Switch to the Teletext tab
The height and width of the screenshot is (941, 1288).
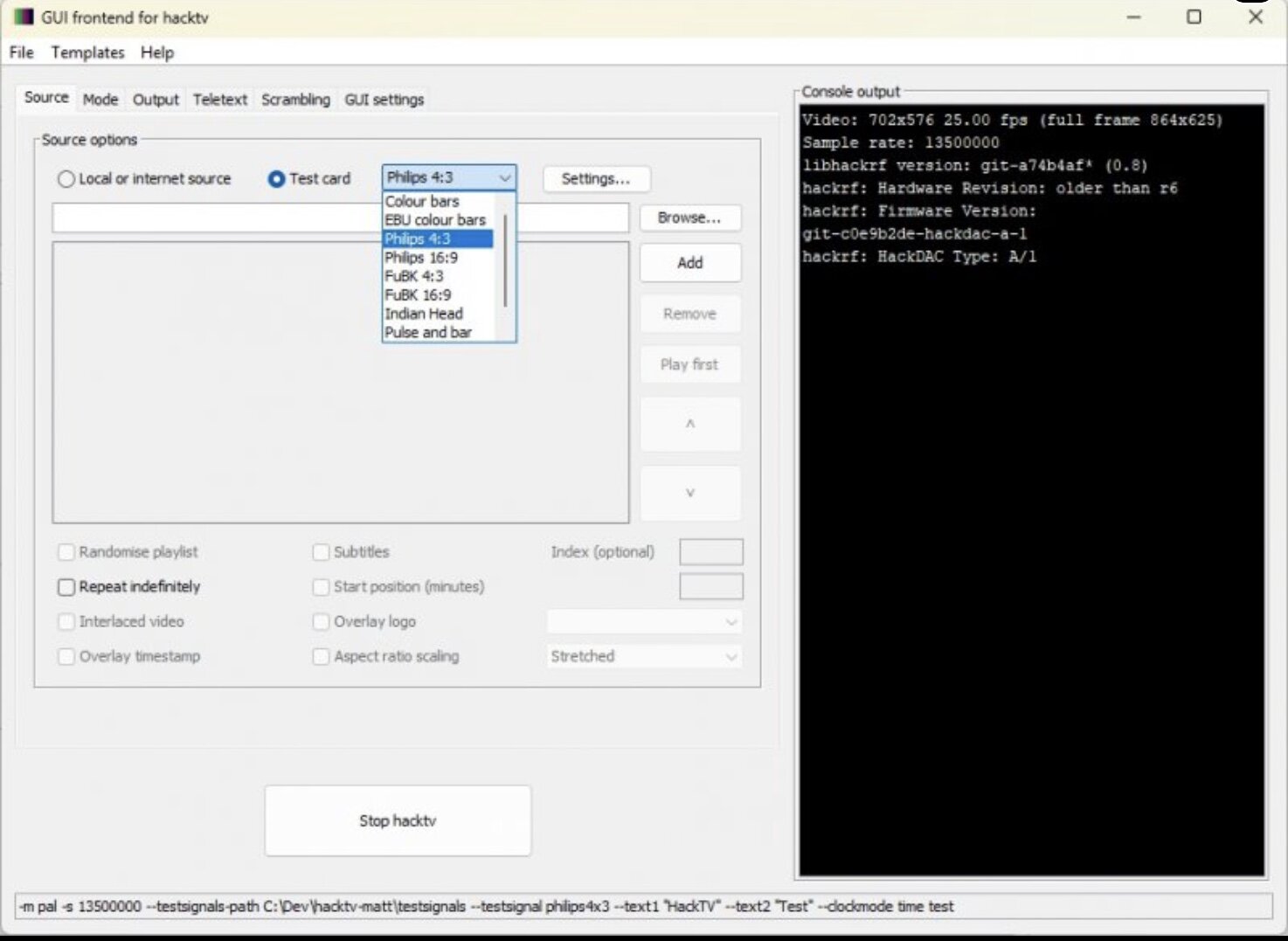tap(220, 100)
